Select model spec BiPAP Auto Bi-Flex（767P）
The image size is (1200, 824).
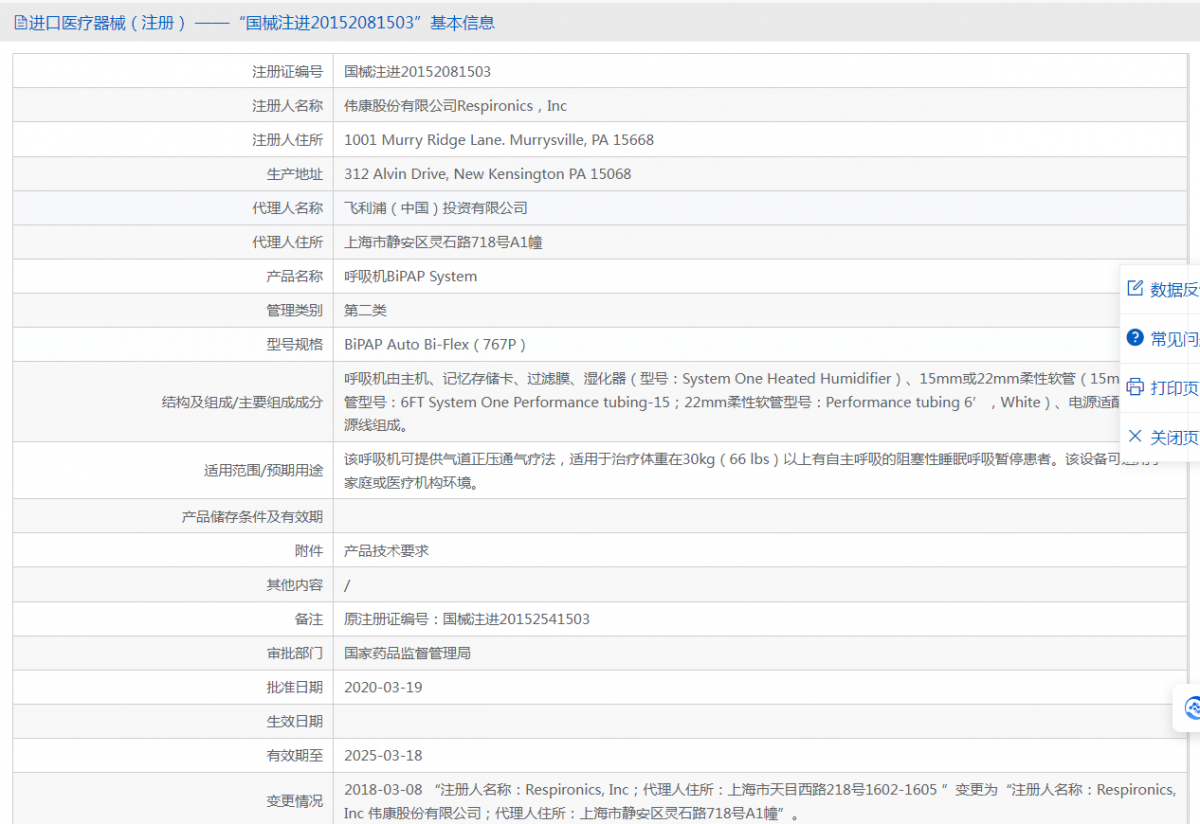point(435,344)
